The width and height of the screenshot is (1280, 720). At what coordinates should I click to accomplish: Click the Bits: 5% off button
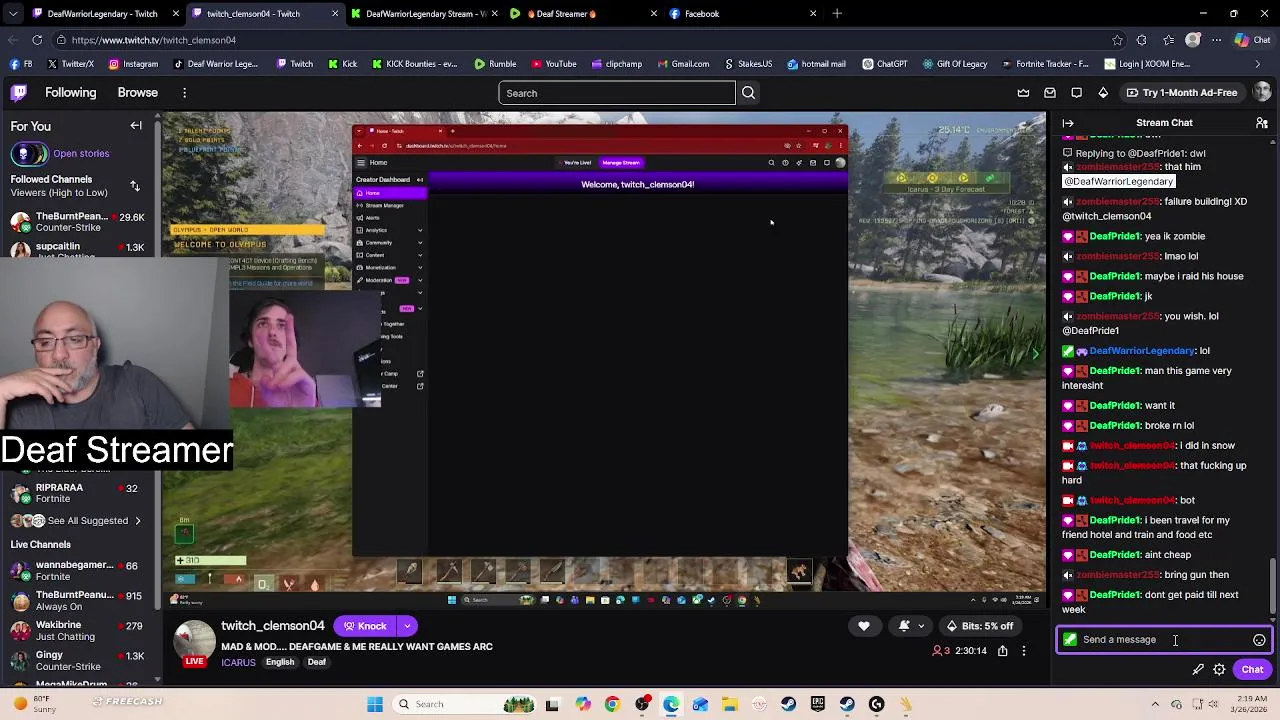pyautogui.click(x=980, y=626)
